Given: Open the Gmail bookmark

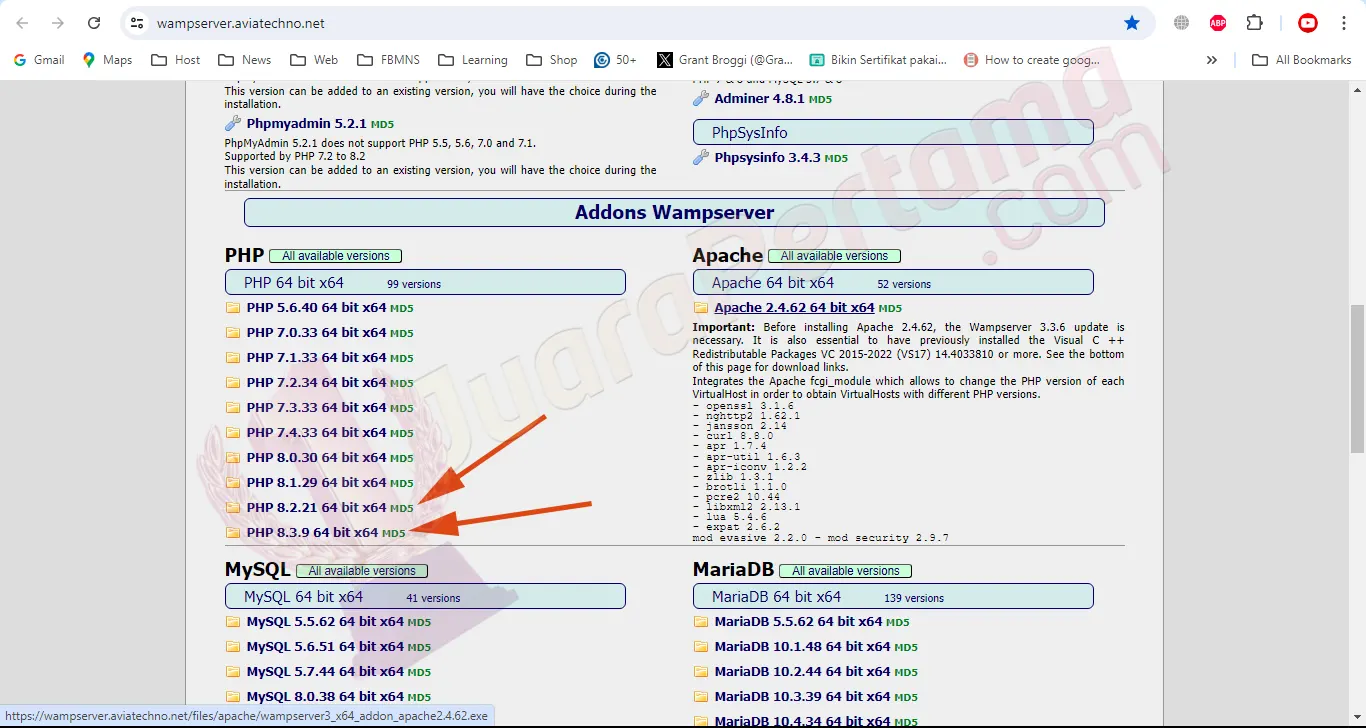Looking at the screenshot, I should tap(38, 59).
